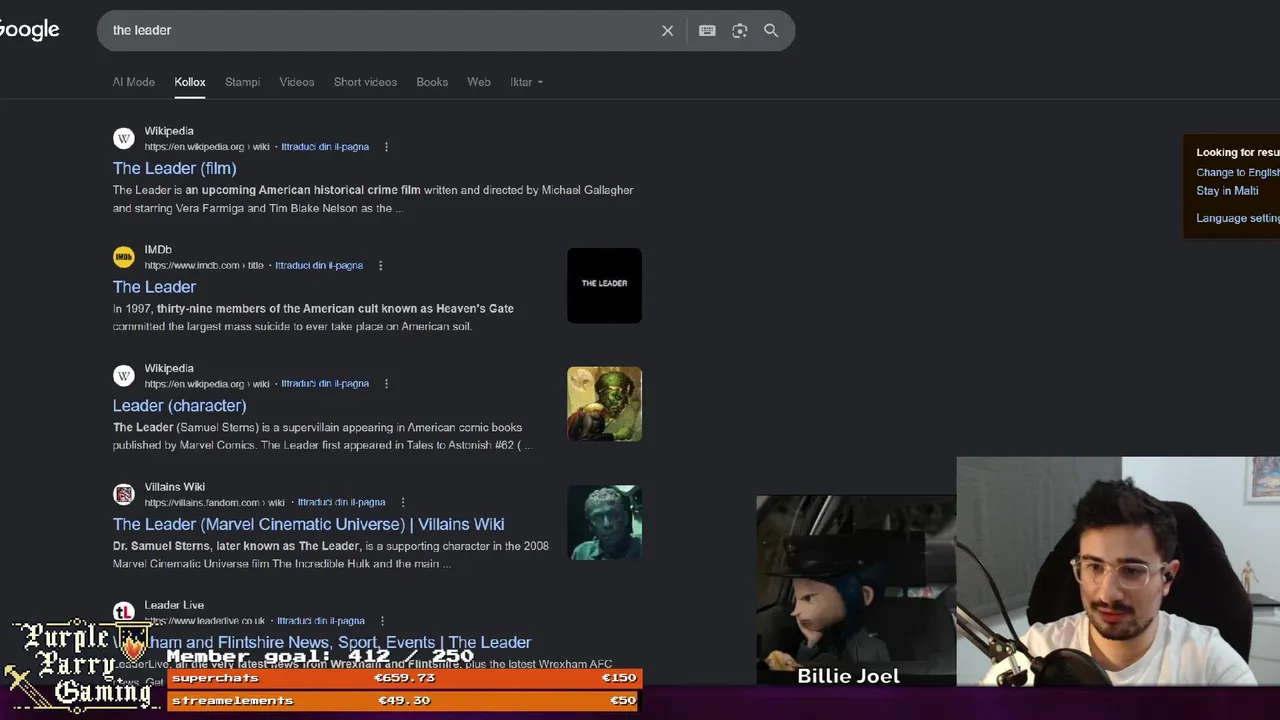Open the Short videos tab
Screen dimensions: 1280x720
pyautogui.click(x=365, y=82)
